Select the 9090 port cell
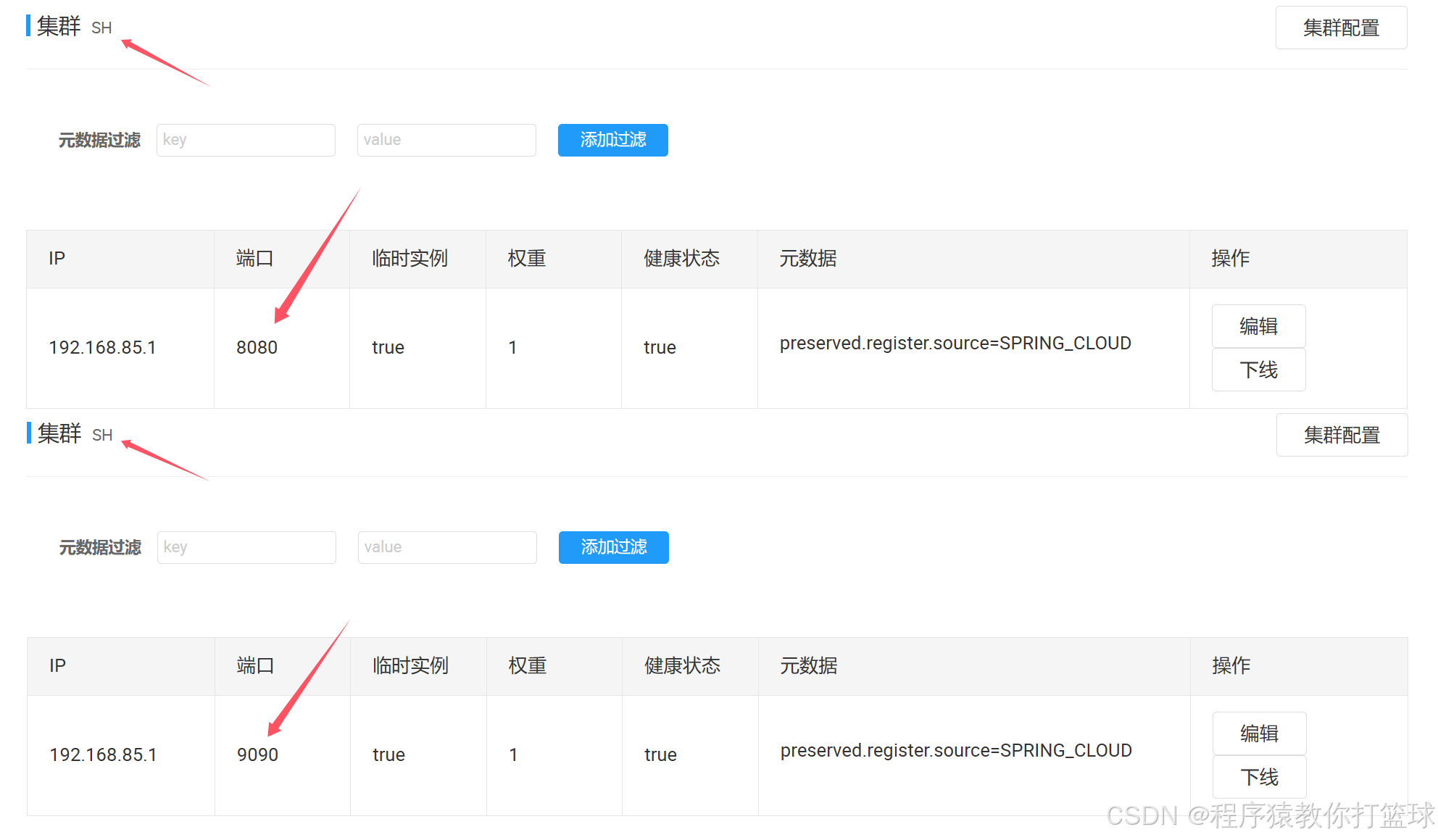Viewport: 1438px width, 840px height. coord(257,755)
